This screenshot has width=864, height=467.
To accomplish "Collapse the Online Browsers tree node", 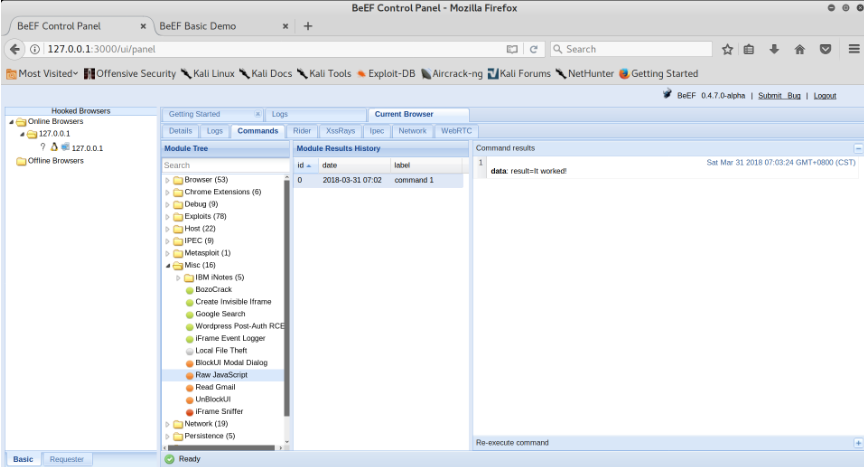I will tap(11, 122).
